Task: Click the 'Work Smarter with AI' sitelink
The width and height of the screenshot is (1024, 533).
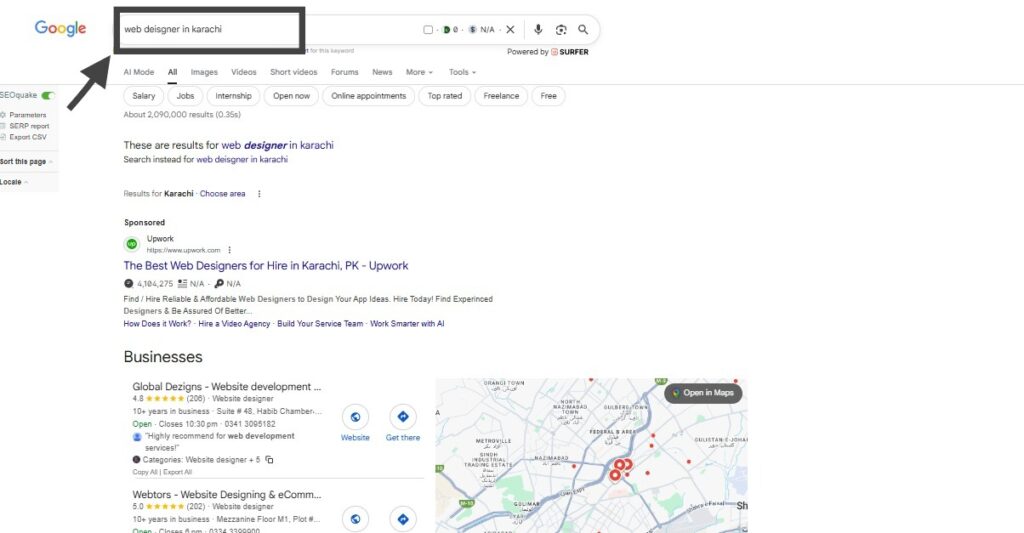Action: 407,323
